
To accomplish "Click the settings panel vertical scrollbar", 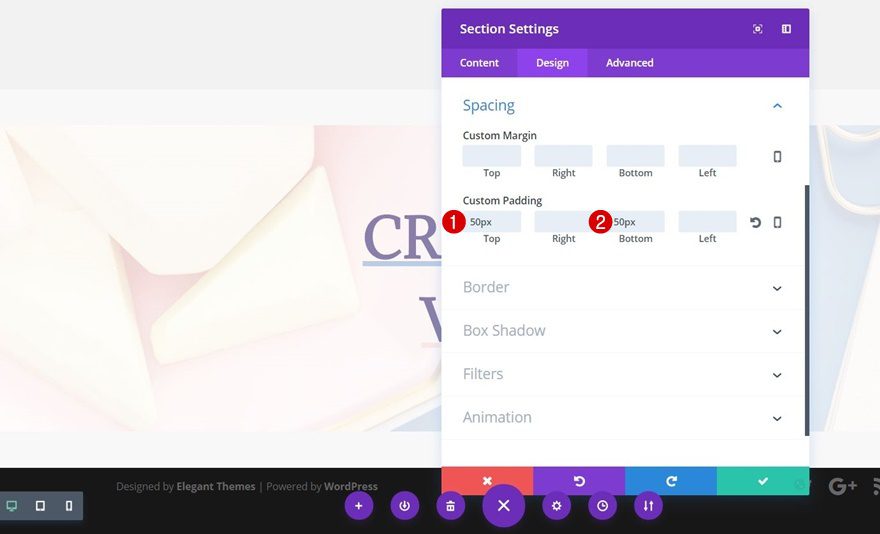I will [806, 310].
